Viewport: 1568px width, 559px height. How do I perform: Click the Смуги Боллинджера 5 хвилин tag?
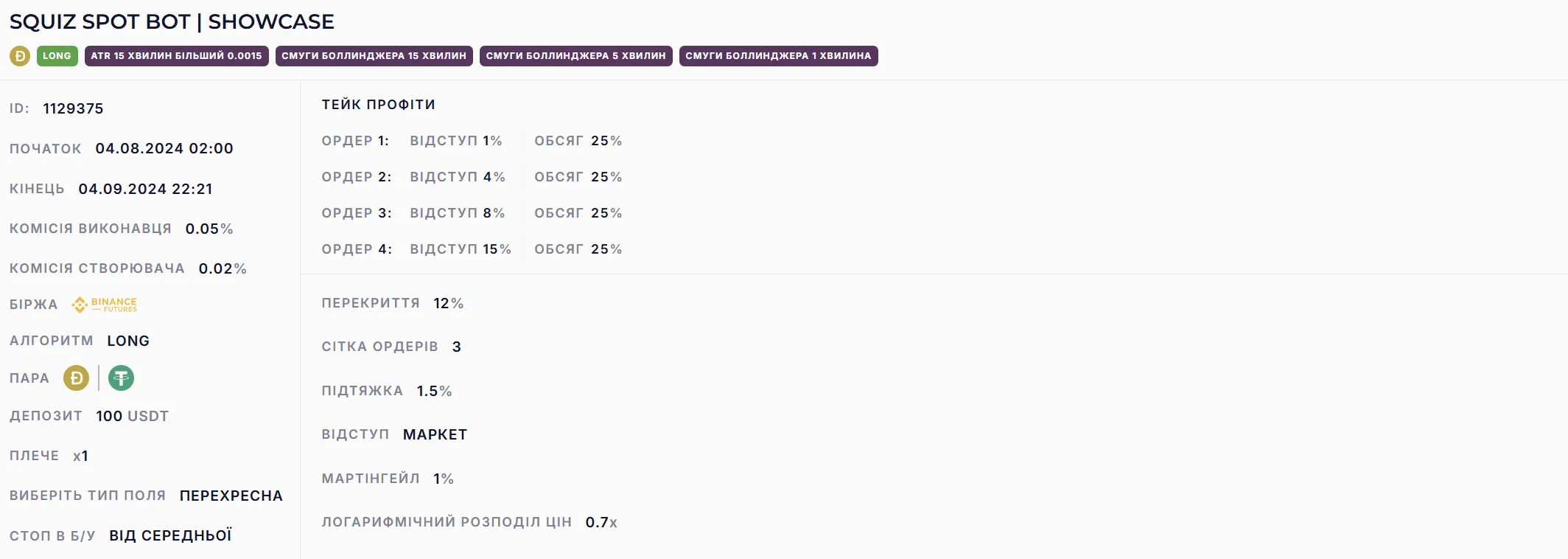pos(575,56)
